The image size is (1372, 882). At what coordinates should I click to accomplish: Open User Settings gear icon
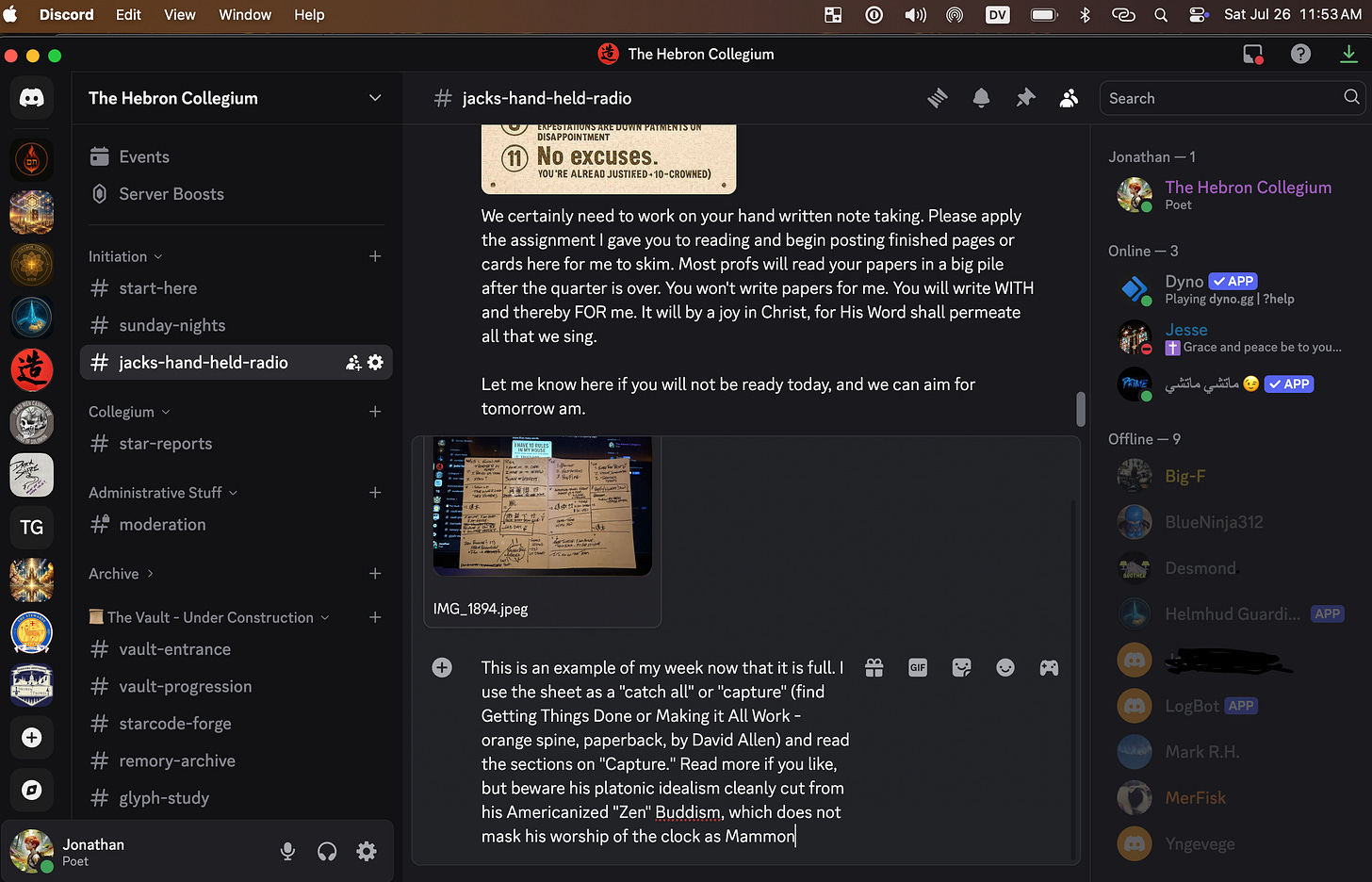coord(367,852)
